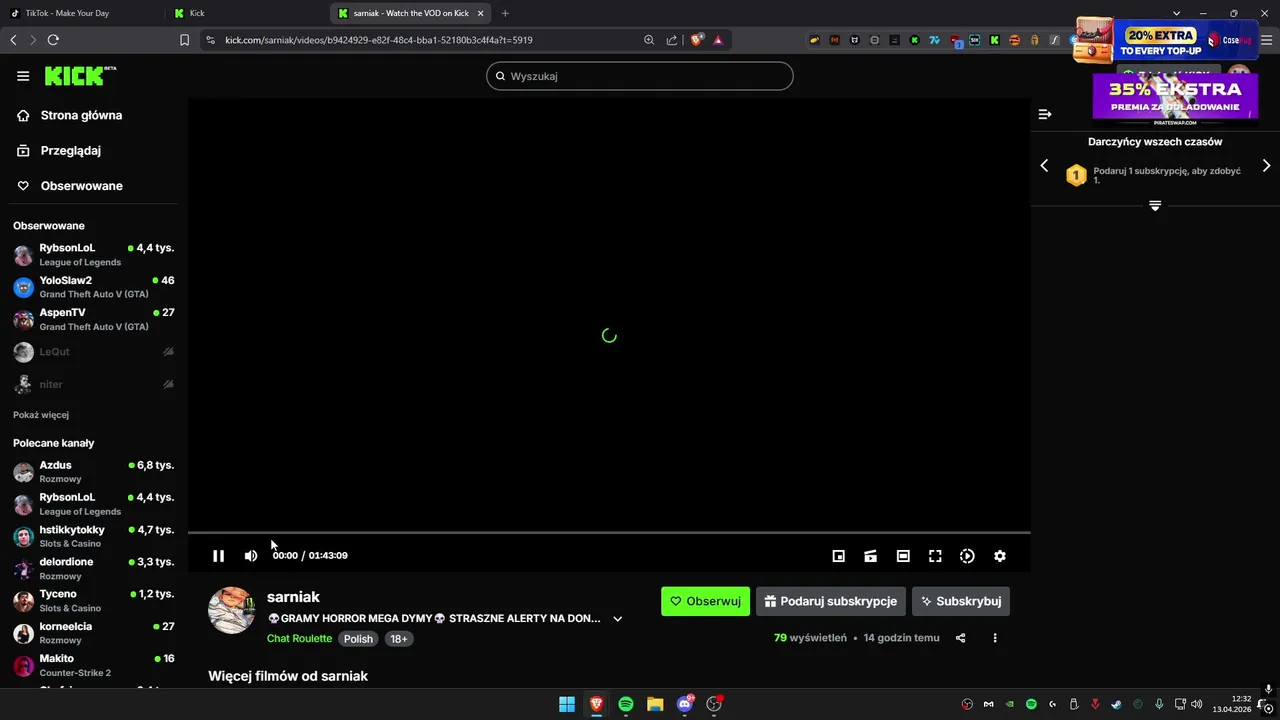Close the sarniak VOD browser tab
Viewport: 1280px width, 720px height.
[x=481, y=13]
